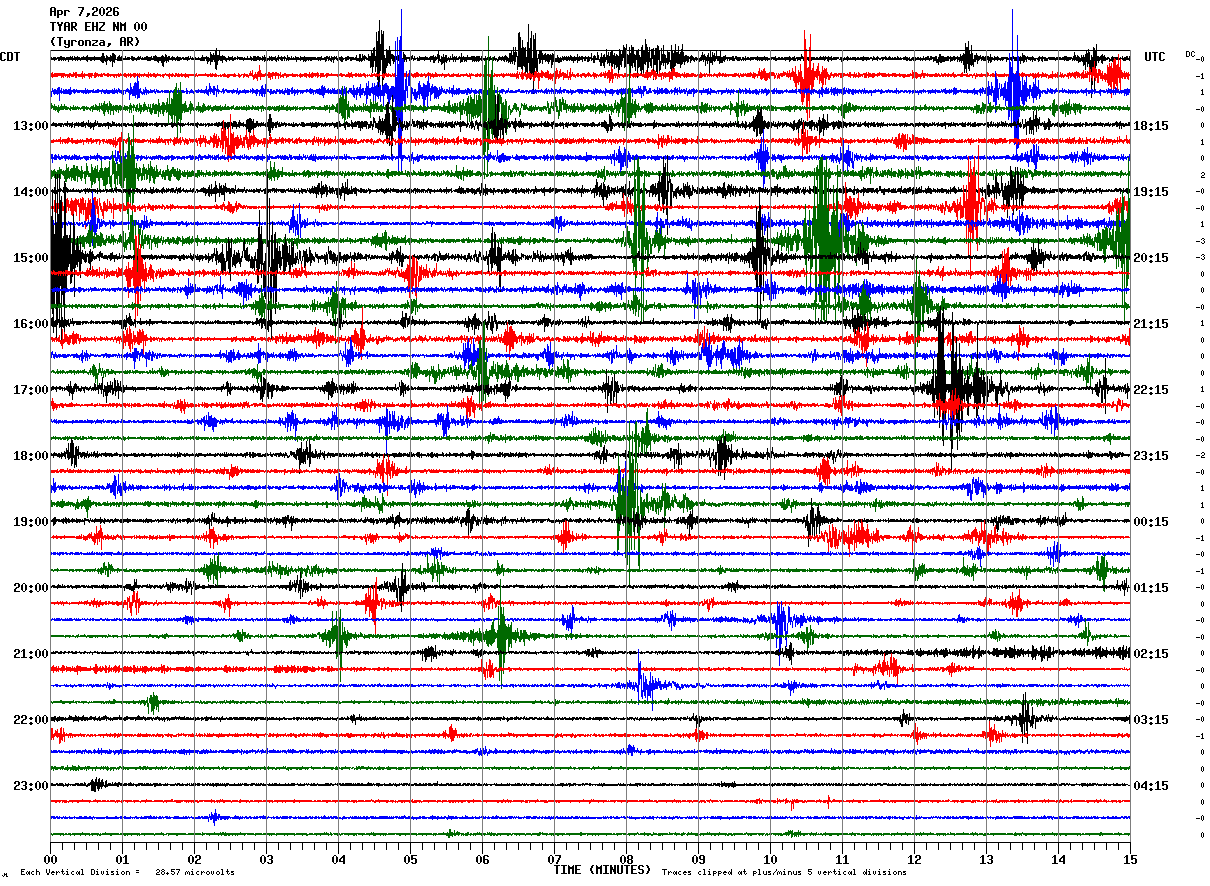Click minute tick label 10 on time axis
This screenshot has height=886, width=1210.
tap(770, 859)
